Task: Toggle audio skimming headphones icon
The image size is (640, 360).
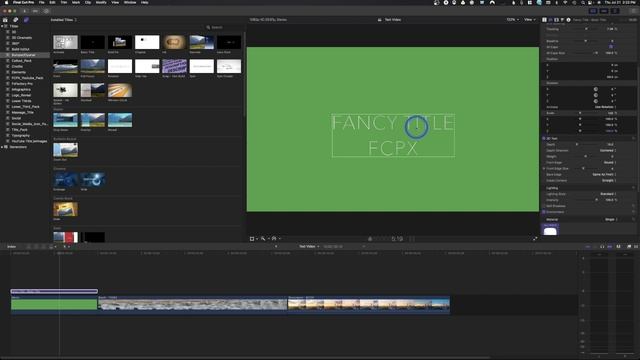Action: click(x=602, y=247)
